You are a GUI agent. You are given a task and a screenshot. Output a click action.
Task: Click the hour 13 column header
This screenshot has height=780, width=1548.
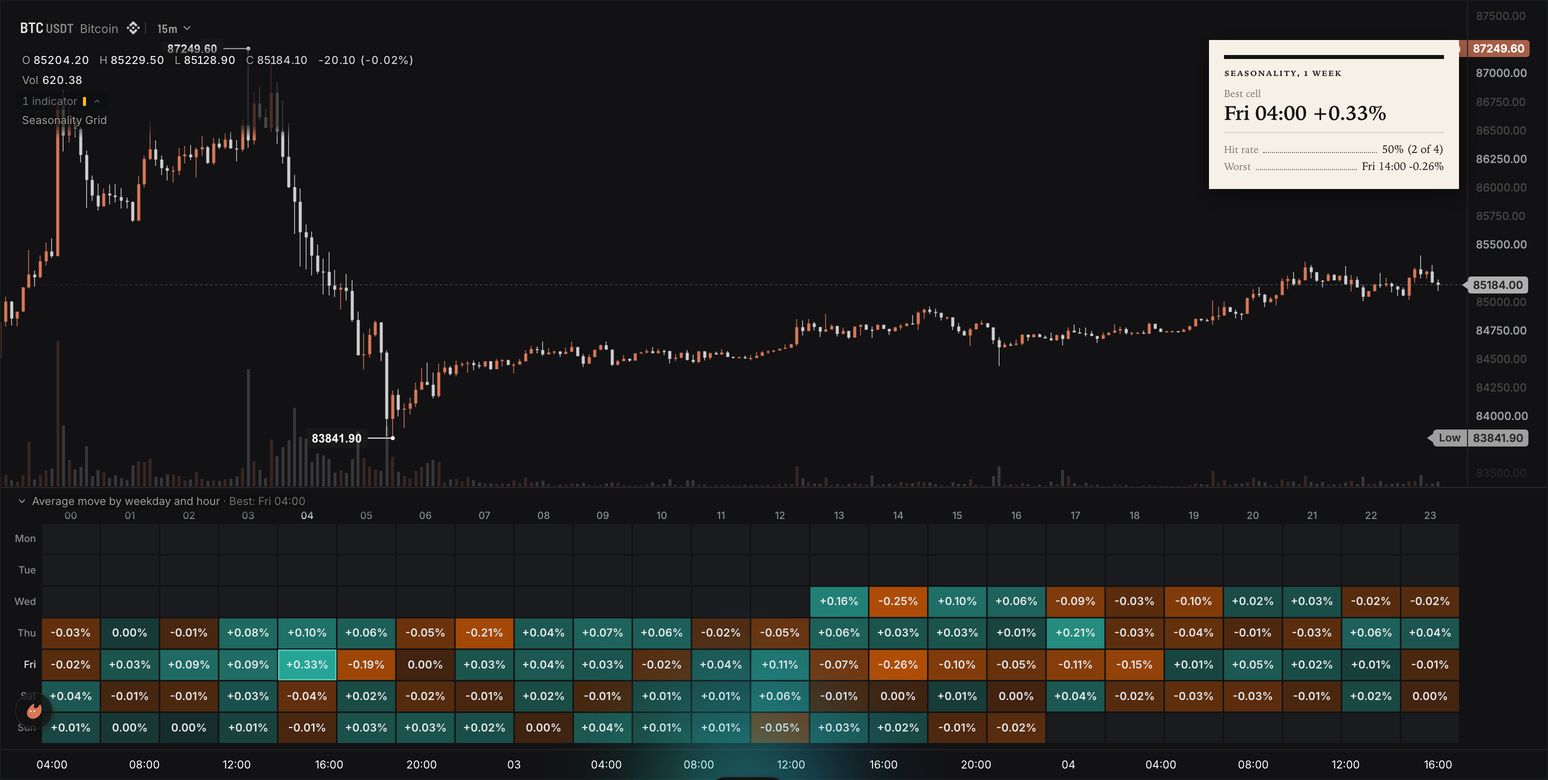click(839, 516)
